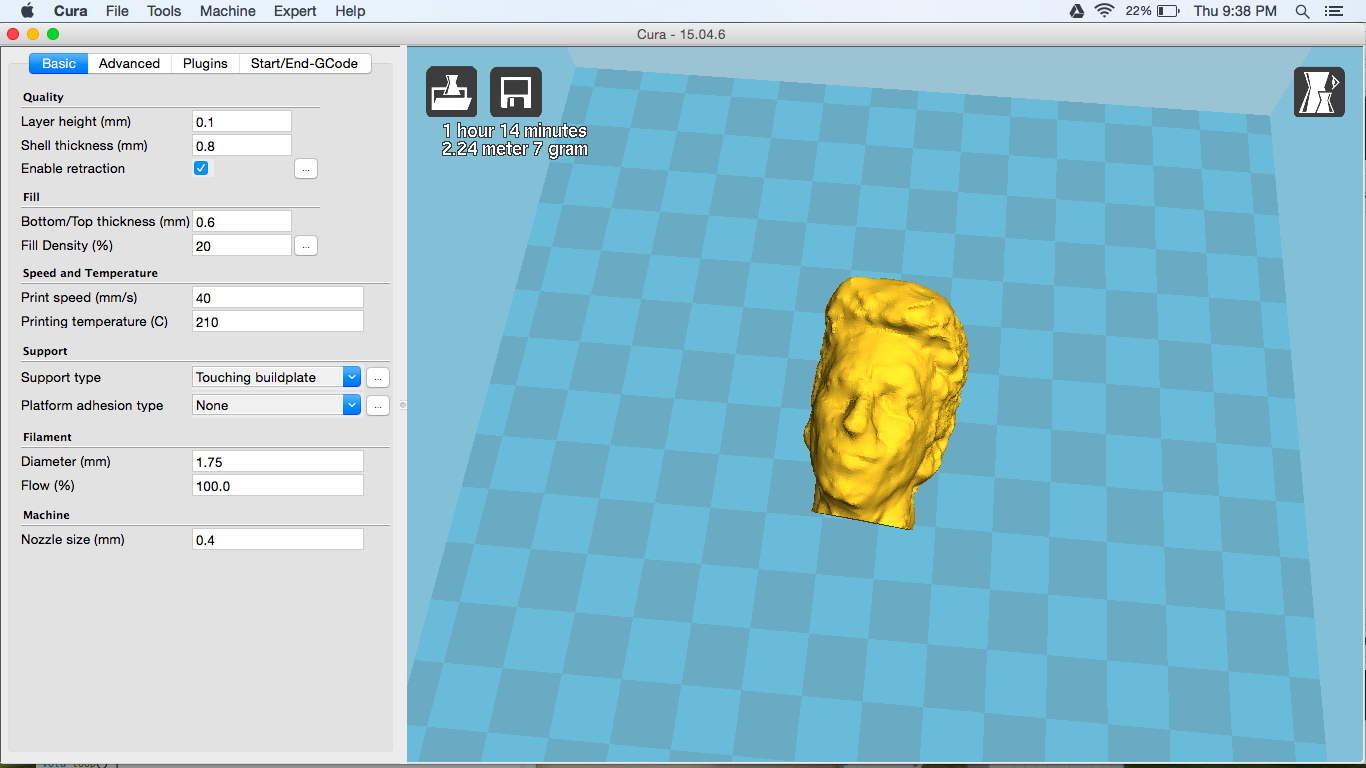
Task: Click the 'Filament' section heading
Action: [47, 437]
